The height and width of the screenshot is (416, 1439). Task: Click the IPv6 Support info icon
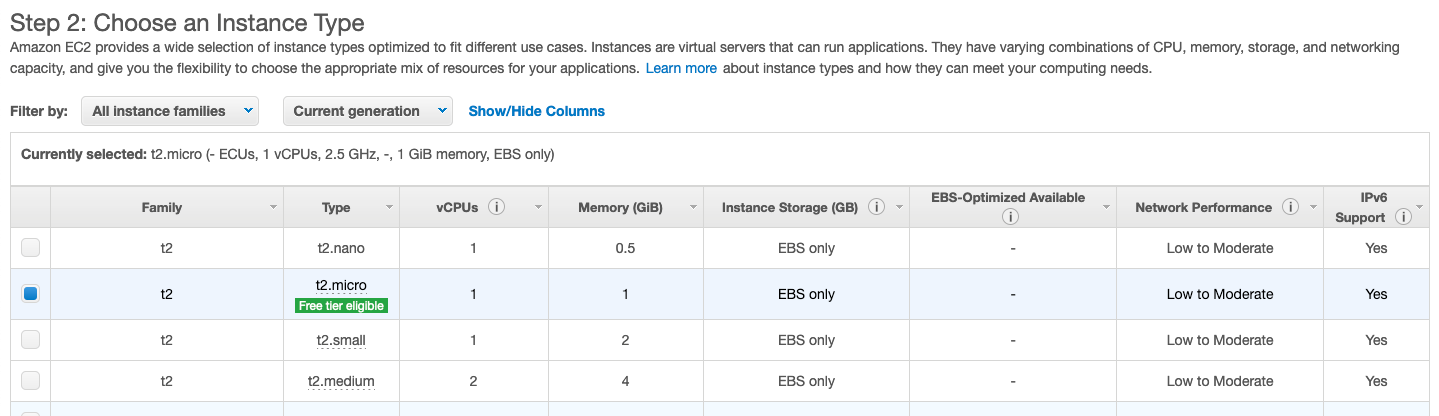[1403, 217]
